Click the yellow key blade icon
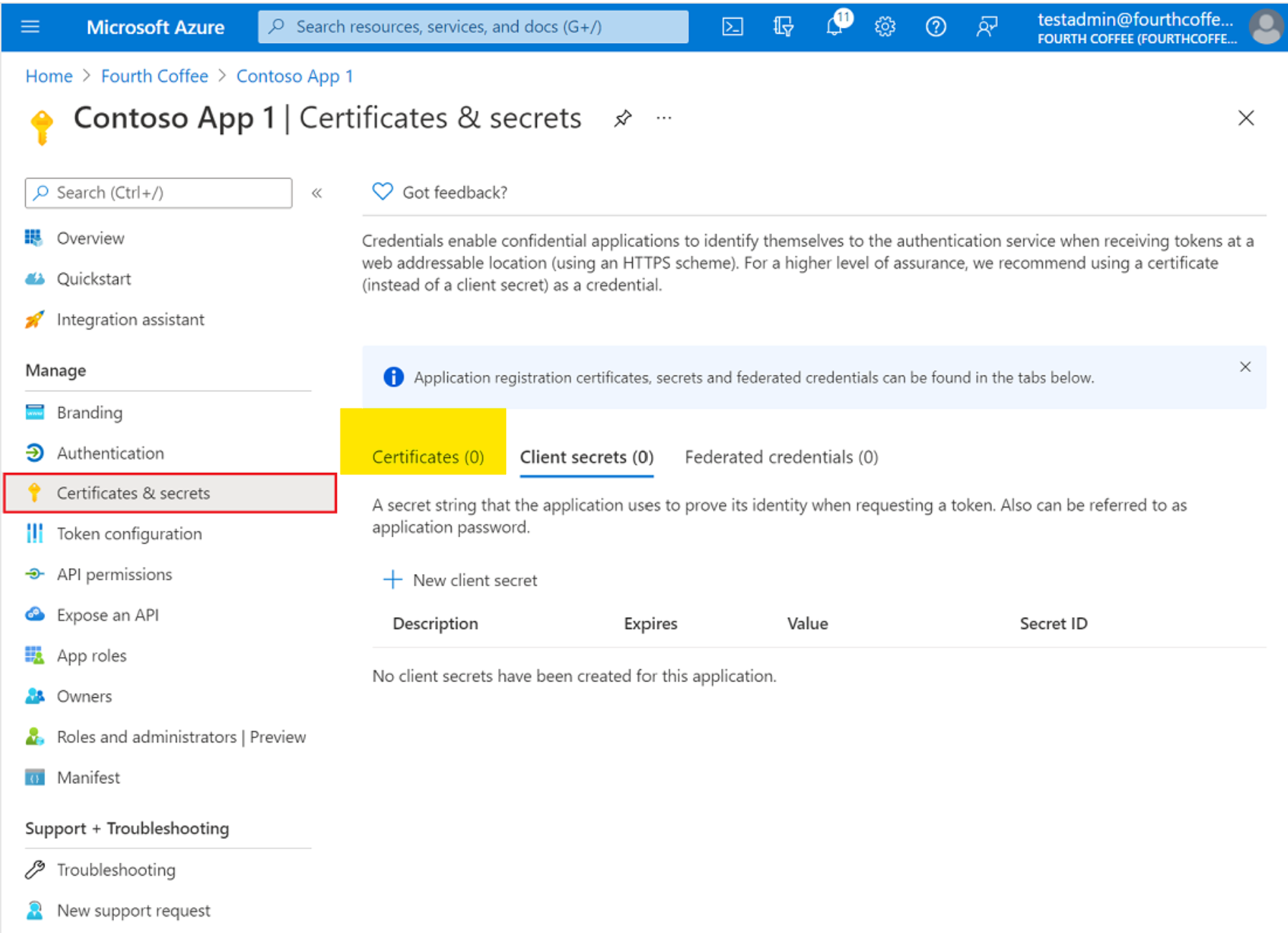 pyautogui.click(x=42, y=127)
